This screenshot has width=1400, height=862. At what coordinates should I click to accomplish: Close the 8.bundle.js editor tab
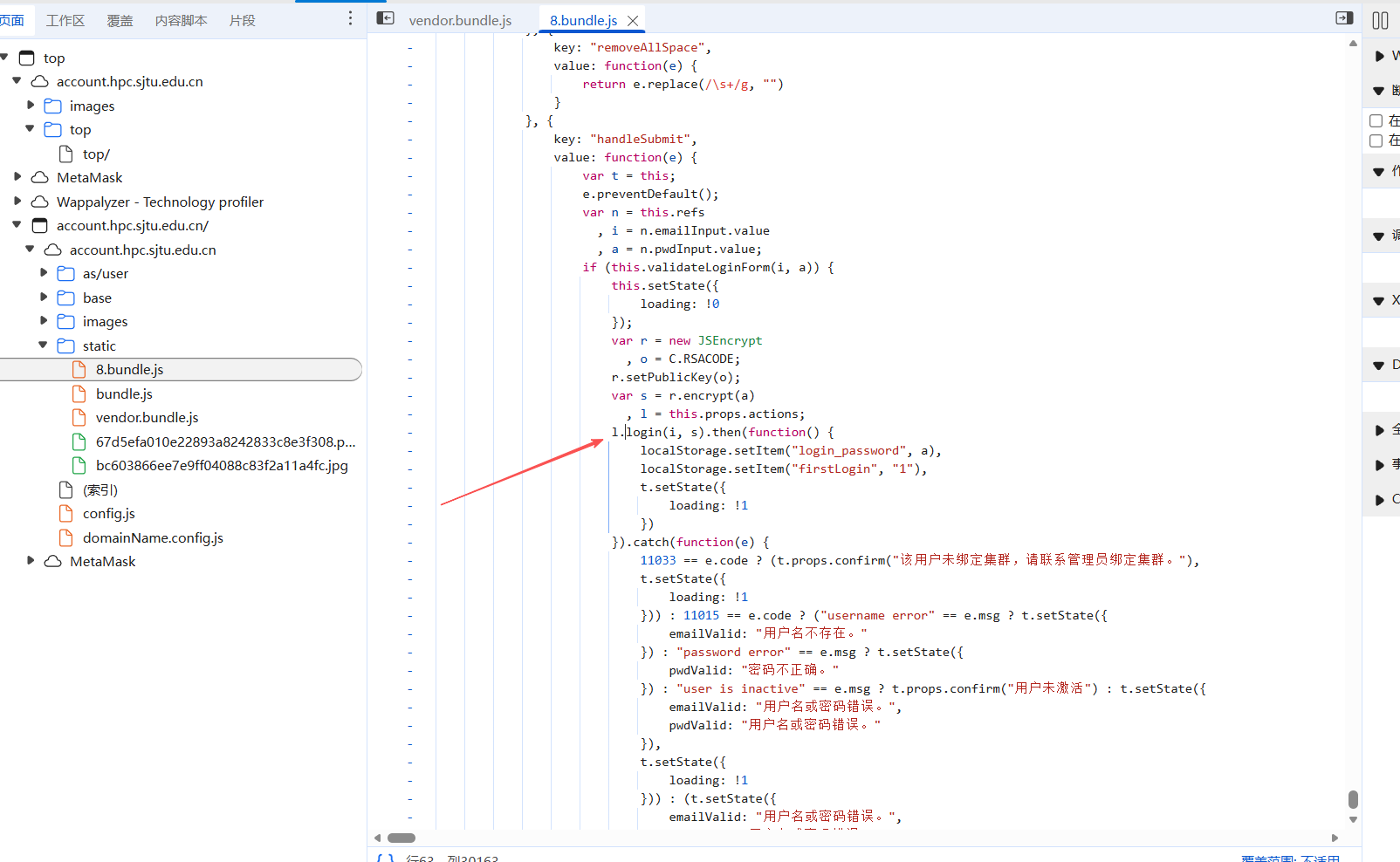coord(633,20)
